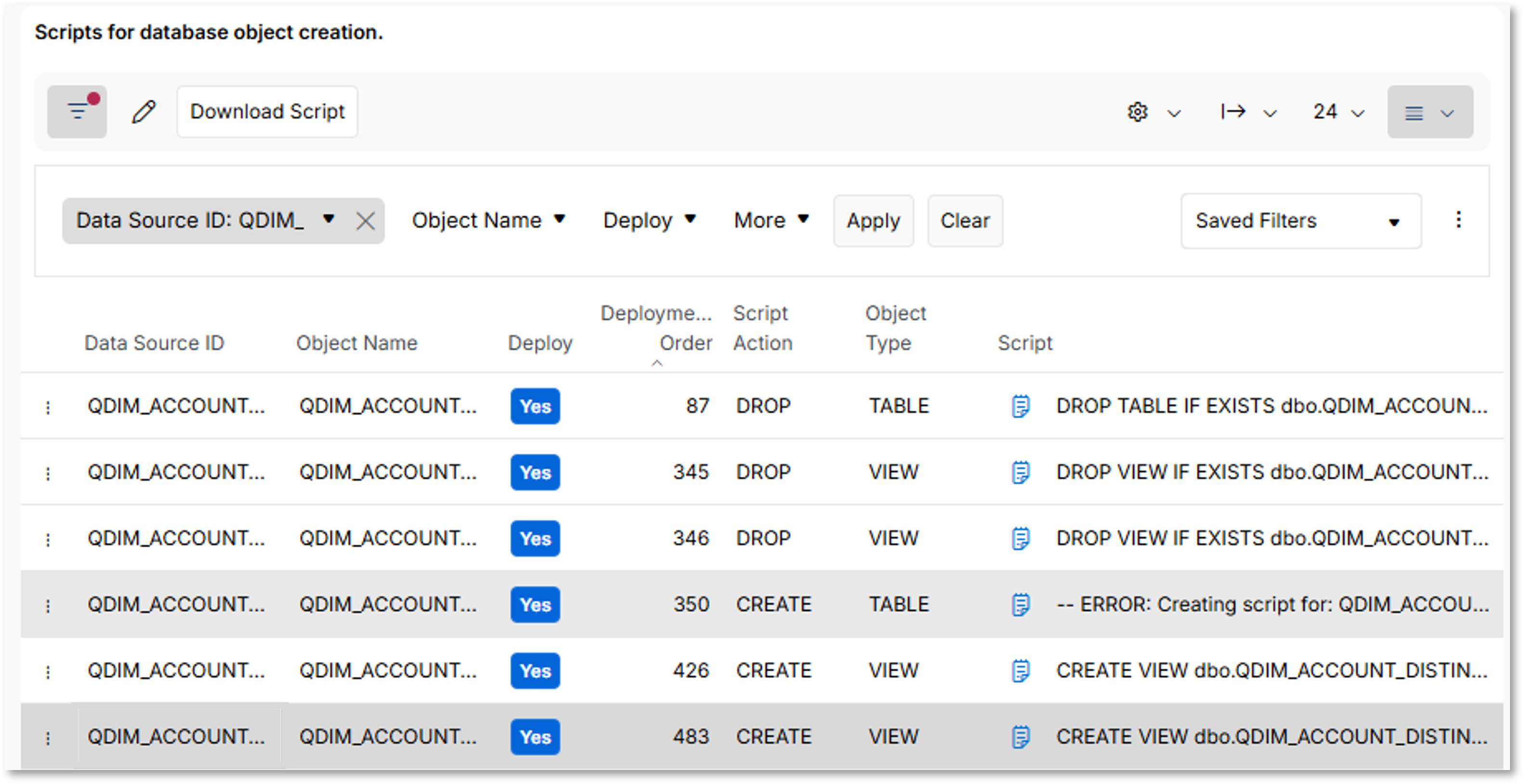Image resolution: width=1524 pixels, height=784 pixels.
Task: Click deployment order value 87
Action: (x=697, y=405)
